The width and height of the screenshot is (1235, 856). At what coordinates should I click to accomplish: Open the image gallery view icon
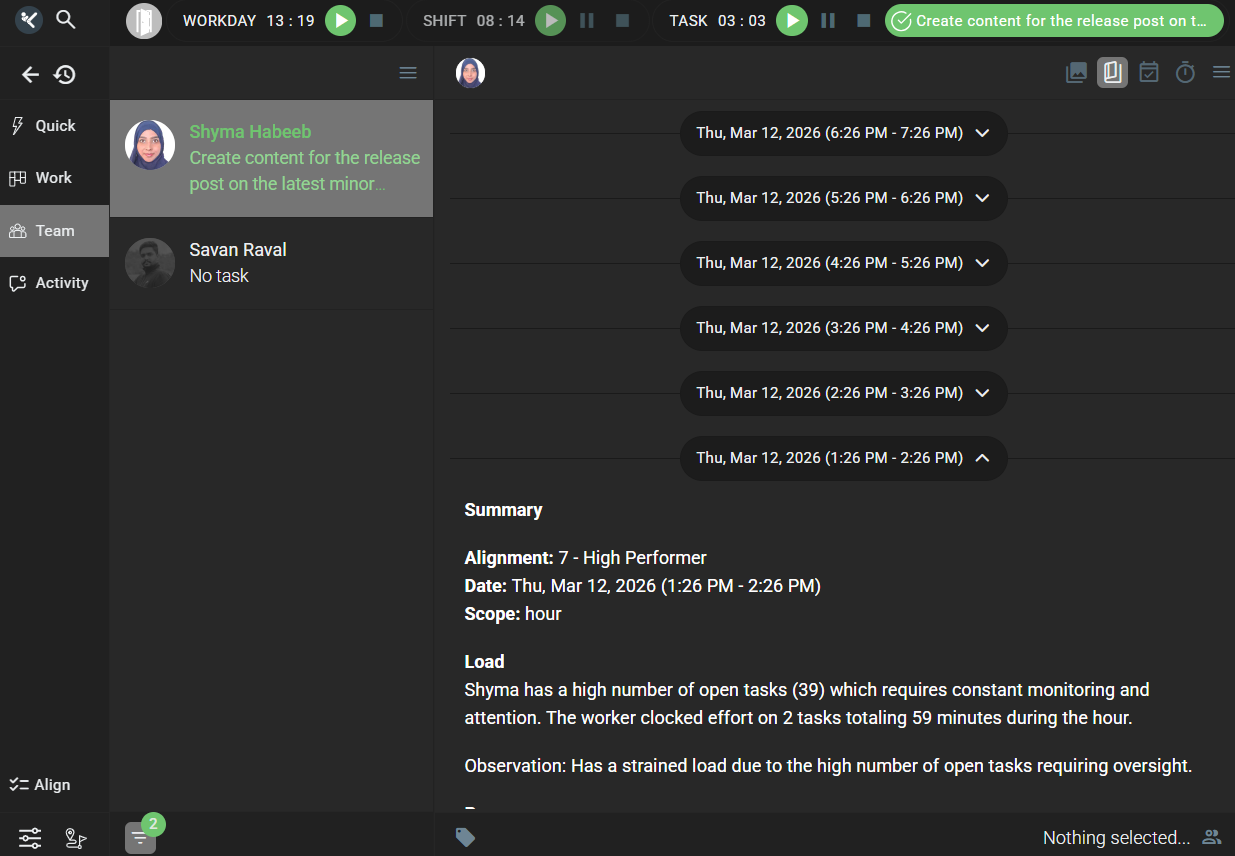click(1076, 73)
